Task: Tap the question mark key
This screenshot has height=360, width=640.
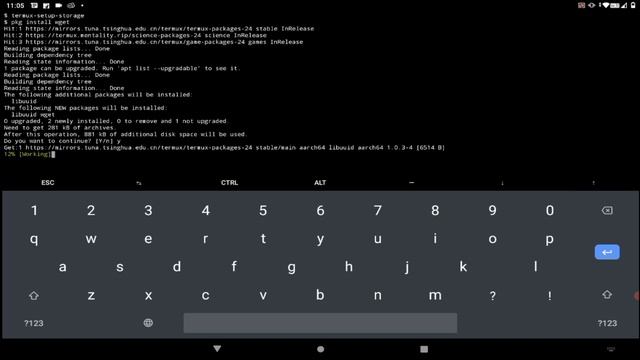Action: [x=493, y=295]
